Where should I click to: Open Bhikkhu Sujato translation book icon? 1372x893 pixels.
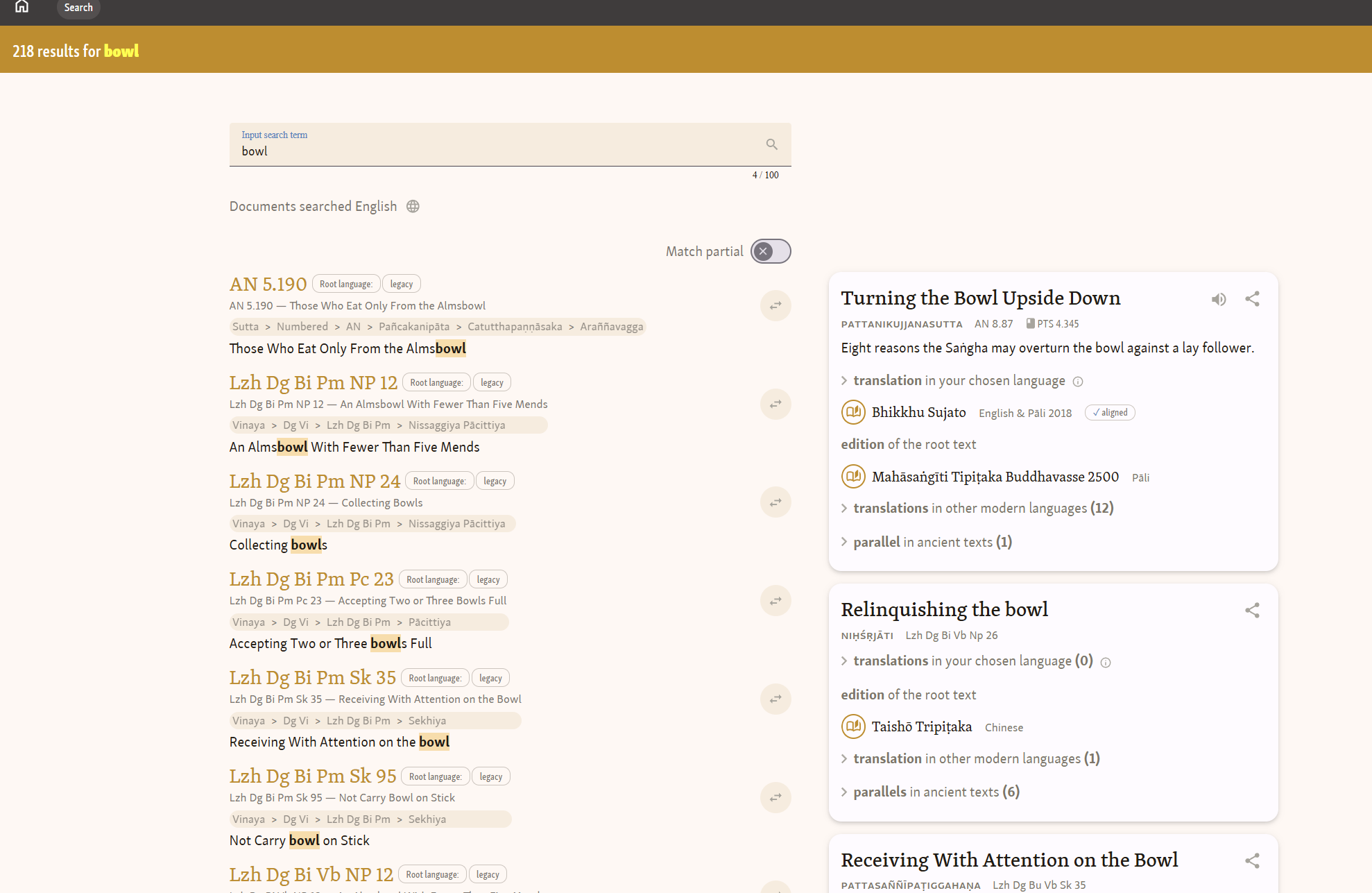(x=853, y=412)
